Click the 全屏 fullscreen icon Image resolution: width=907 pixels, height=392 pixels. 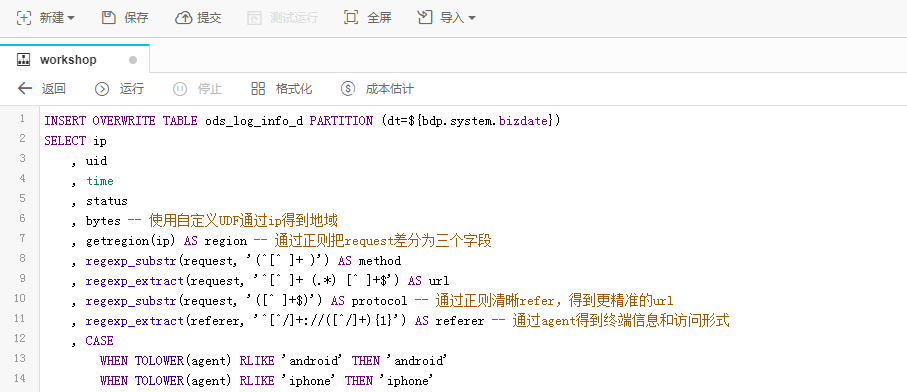[351, 18]
